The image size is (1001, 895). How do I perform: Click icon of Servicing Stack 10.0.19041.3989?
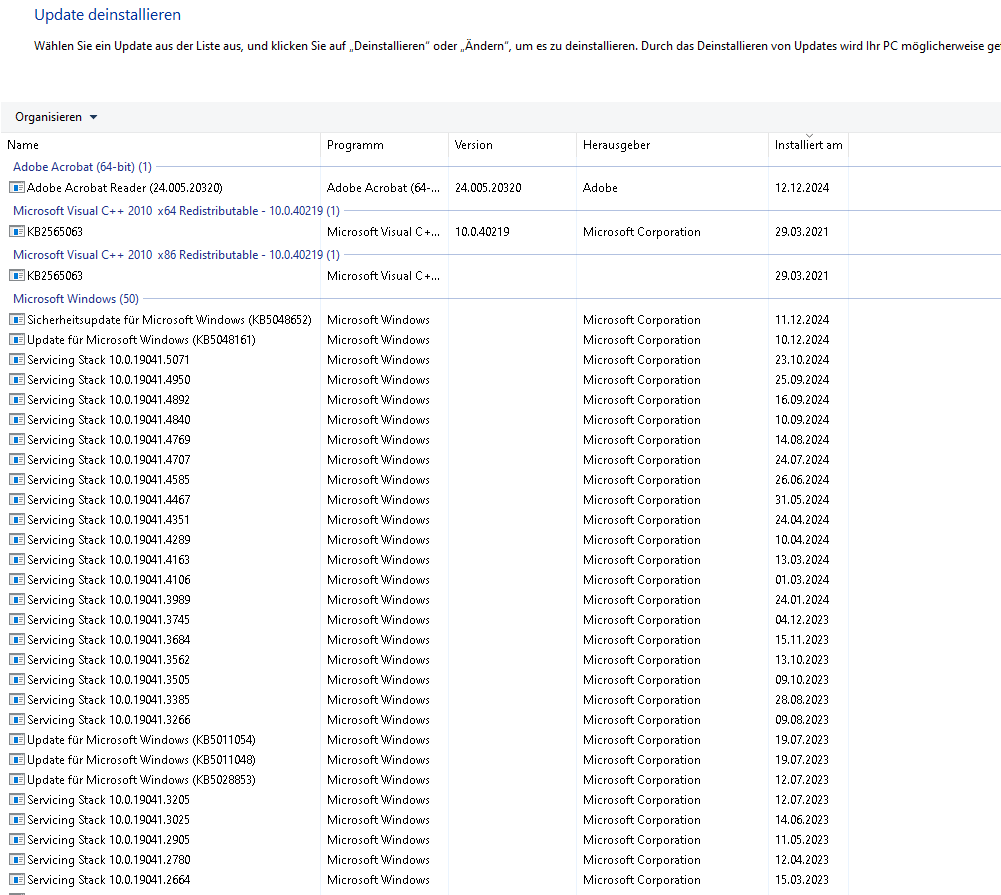click(x=17, y=599)
